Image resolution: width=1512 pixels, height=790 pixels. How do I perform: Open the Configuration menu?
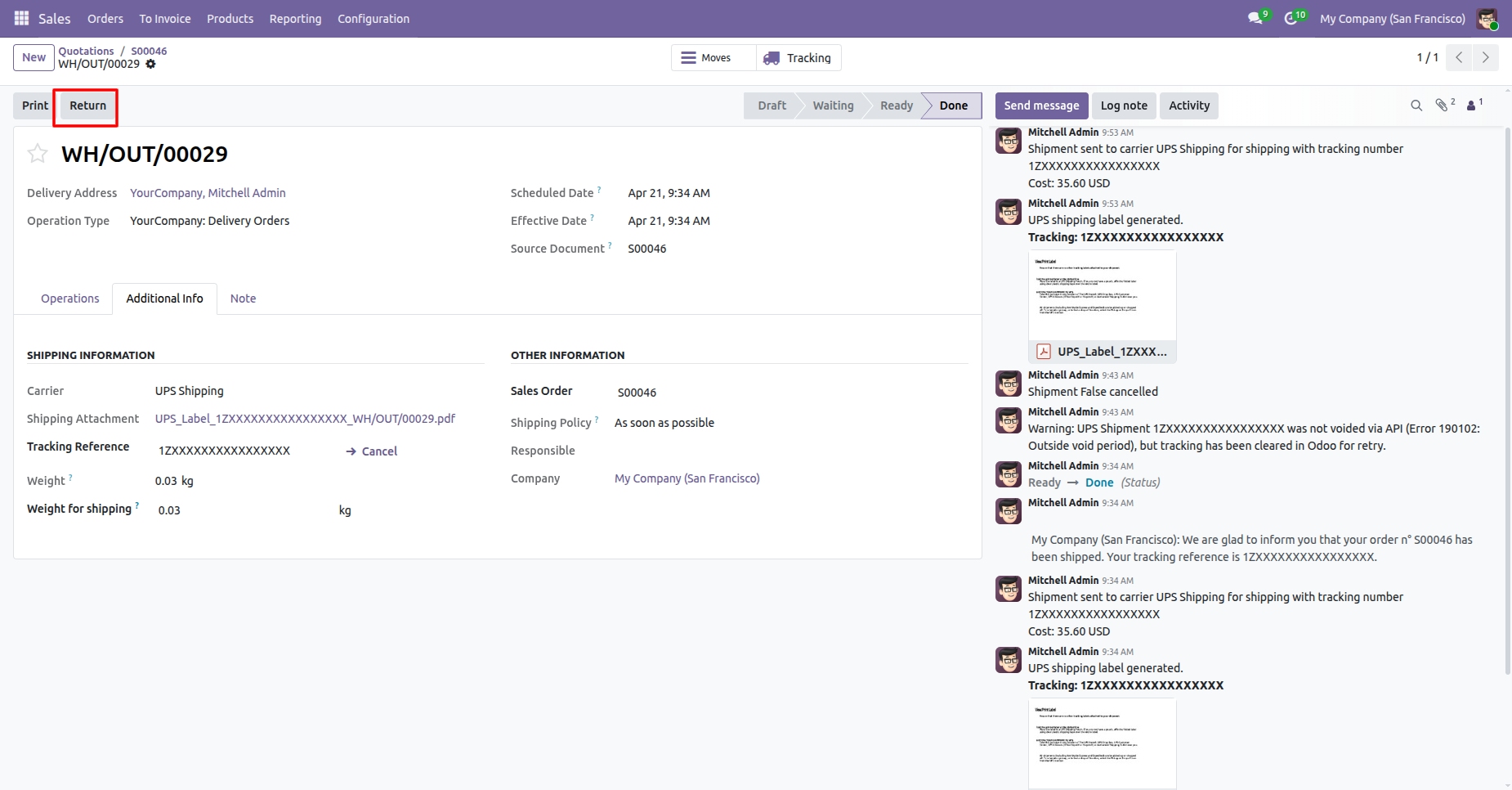tap(374, 18)
